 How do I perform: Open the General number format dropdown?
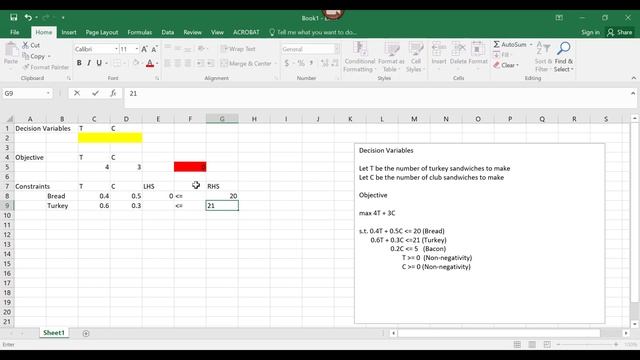click(337, 49)
